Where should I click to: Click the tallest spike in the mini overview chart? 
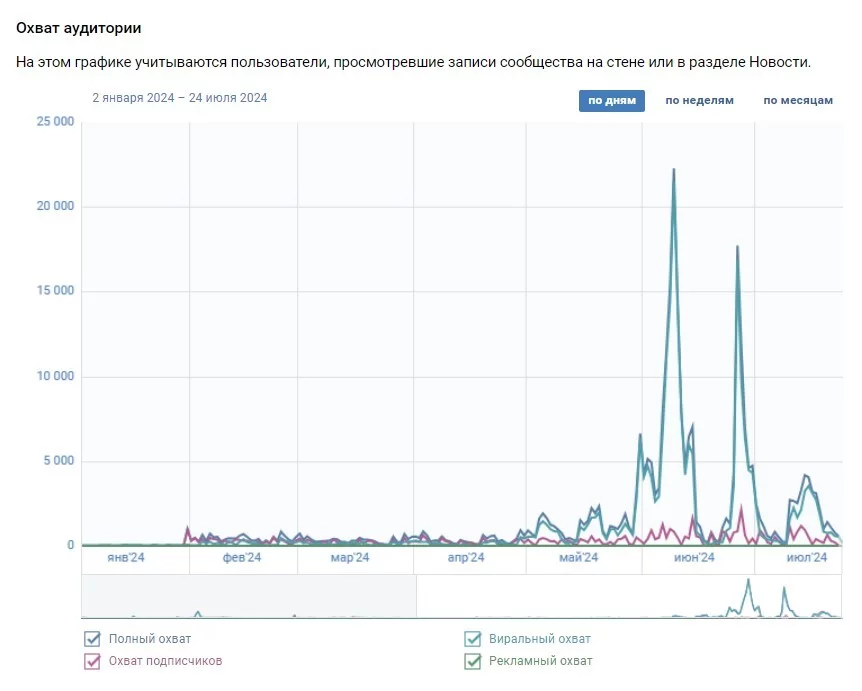748,582
